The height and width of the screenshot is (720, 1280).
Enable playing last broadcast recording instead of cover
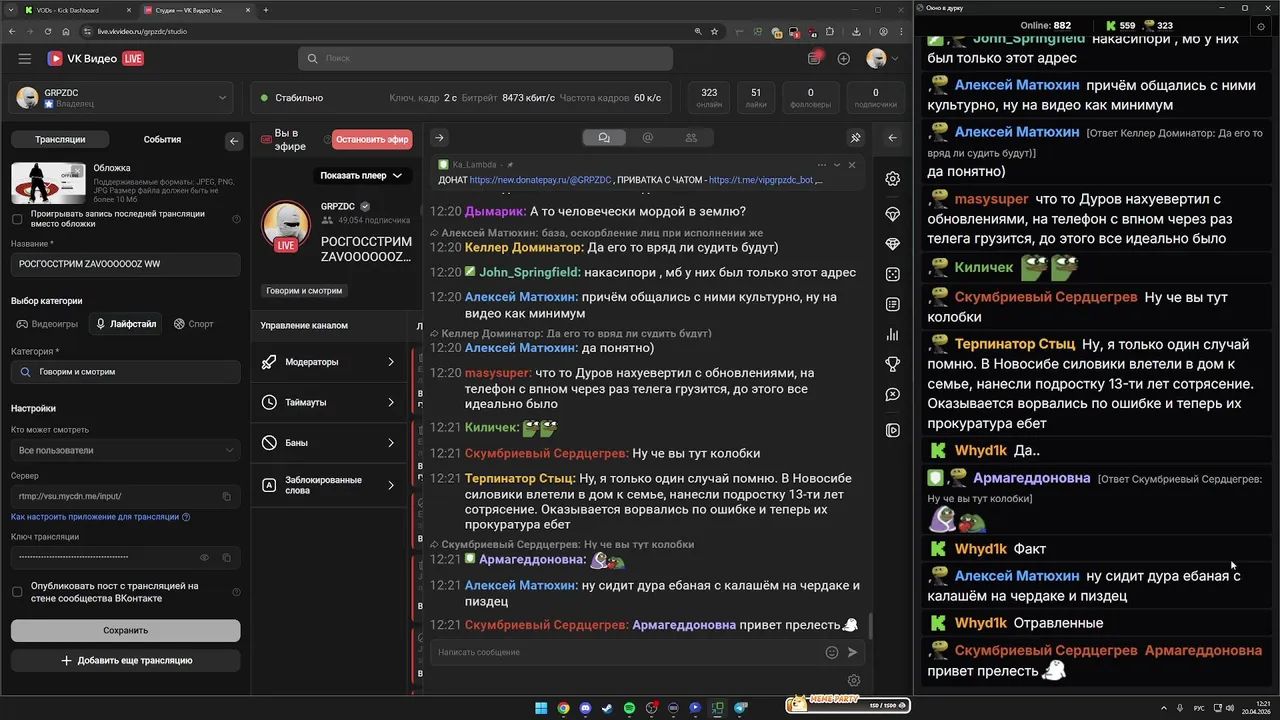tap(17, 219)
